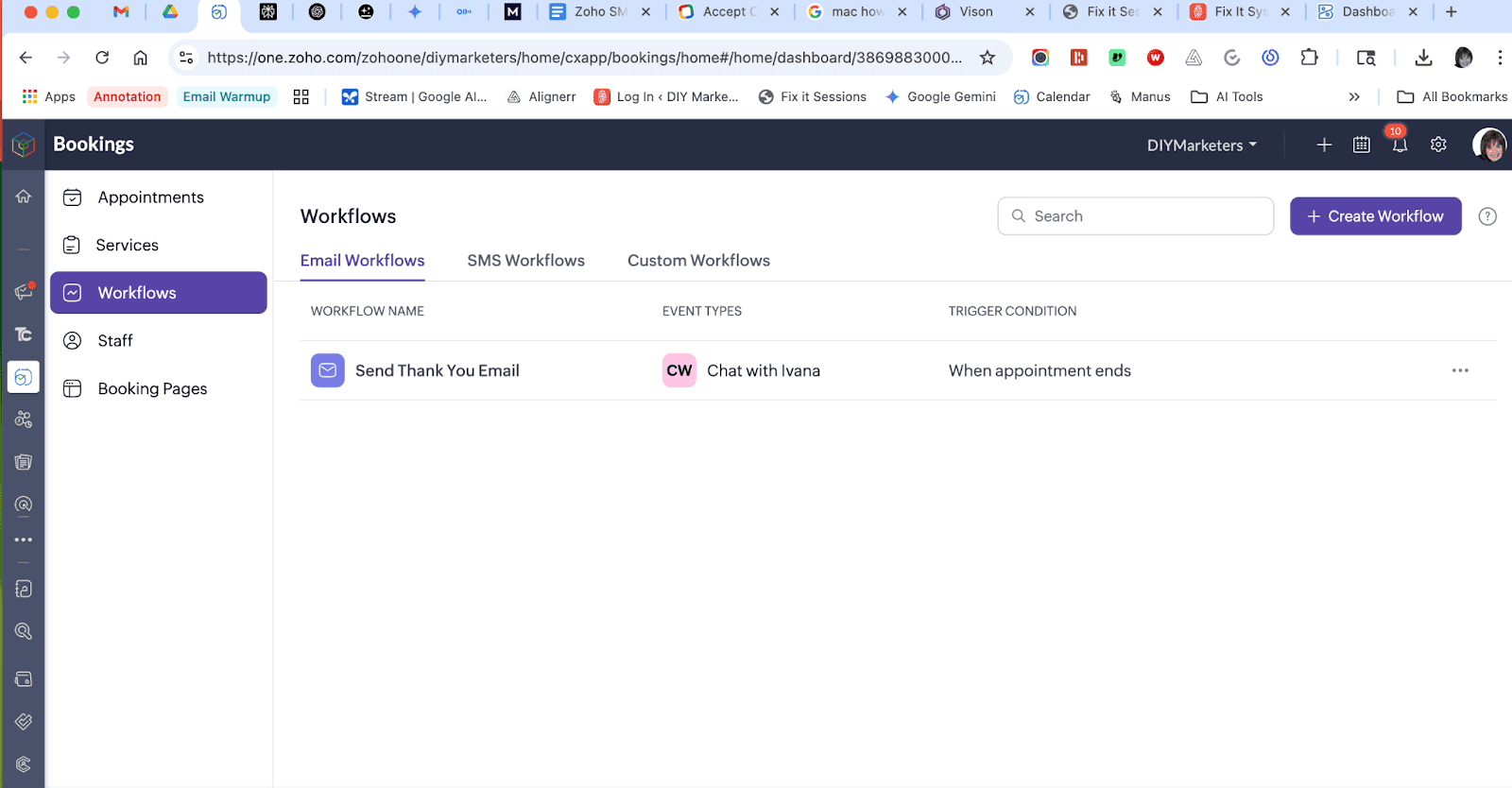Open the user profile avatar

pyautogui.click(x=1489, y=145)
